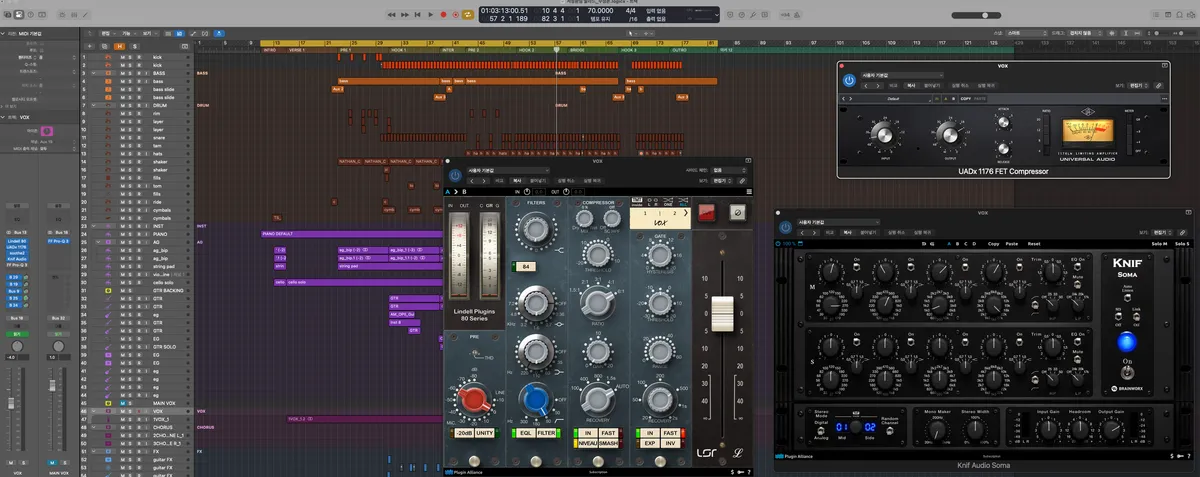Open the Lindell header Edit view dropdown
This screenshot has width=1200, height=477.
(723, 181)
